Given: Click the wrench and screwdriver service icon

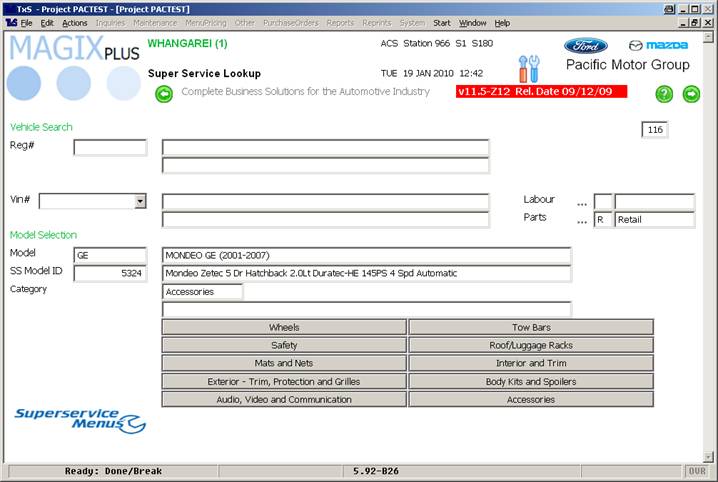Looking at the screenshot, I should tap(528, 69).
